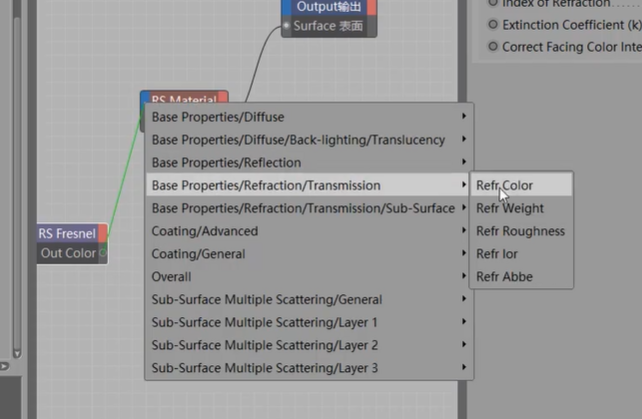This screenshot has width=642, height=419.
Task: Open Sub-Surface Multiple Scattering/General submenu
Action: coord(309,299)
